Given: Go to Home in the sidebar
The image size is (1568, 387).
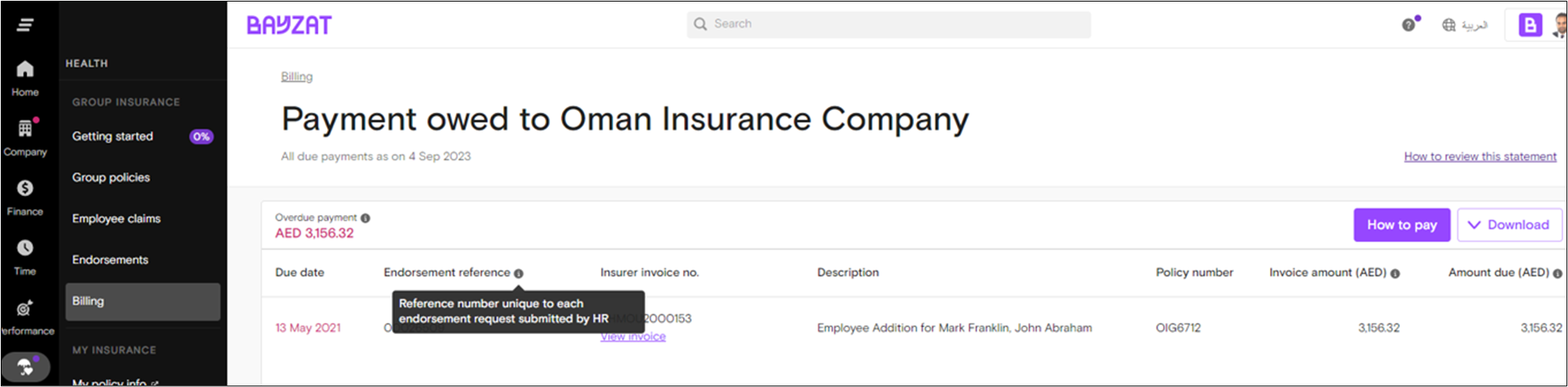Looking at the screenshot, I should 25,78.
